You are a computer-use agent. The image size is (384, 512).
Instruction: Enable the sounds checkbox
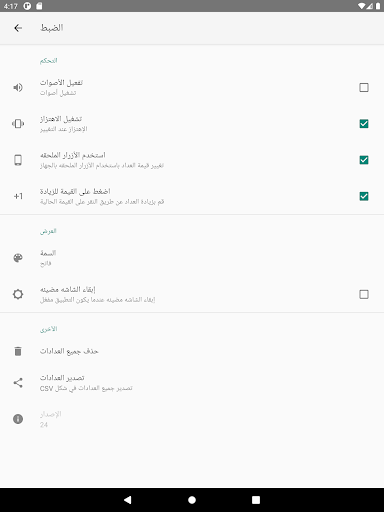(364, 87)
